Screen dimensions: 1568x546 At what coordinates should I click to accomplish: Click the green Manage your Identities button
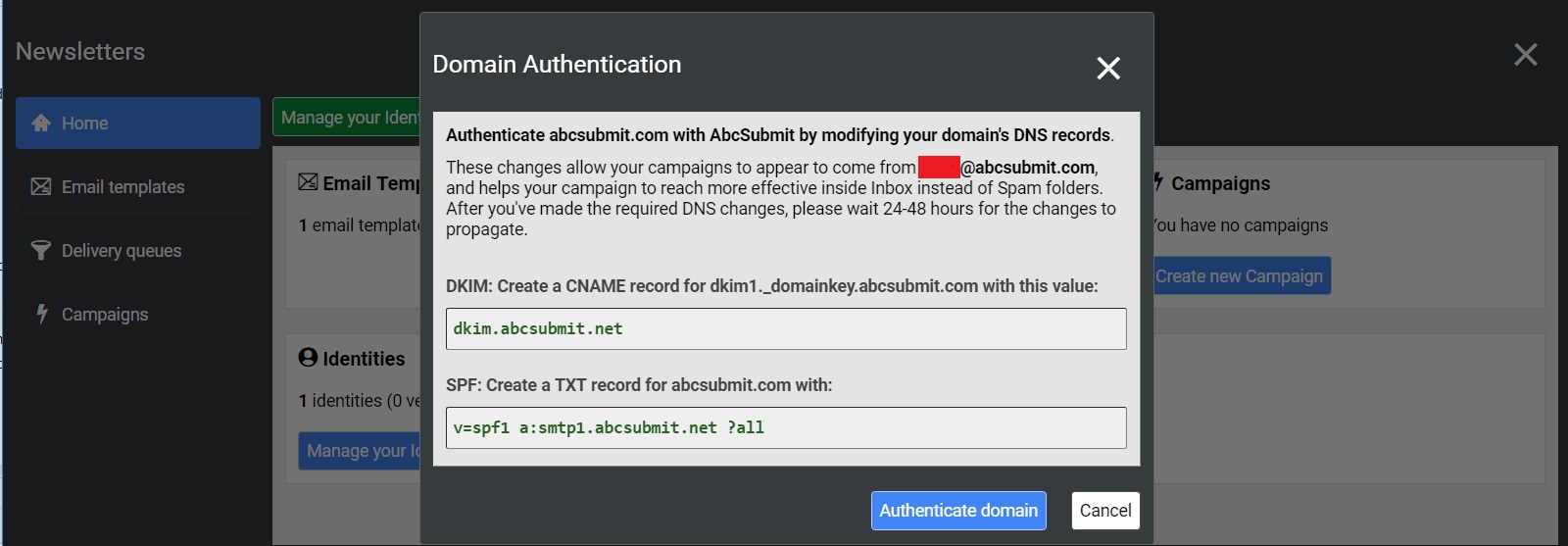pyautogui.click(x=347, y=118)
